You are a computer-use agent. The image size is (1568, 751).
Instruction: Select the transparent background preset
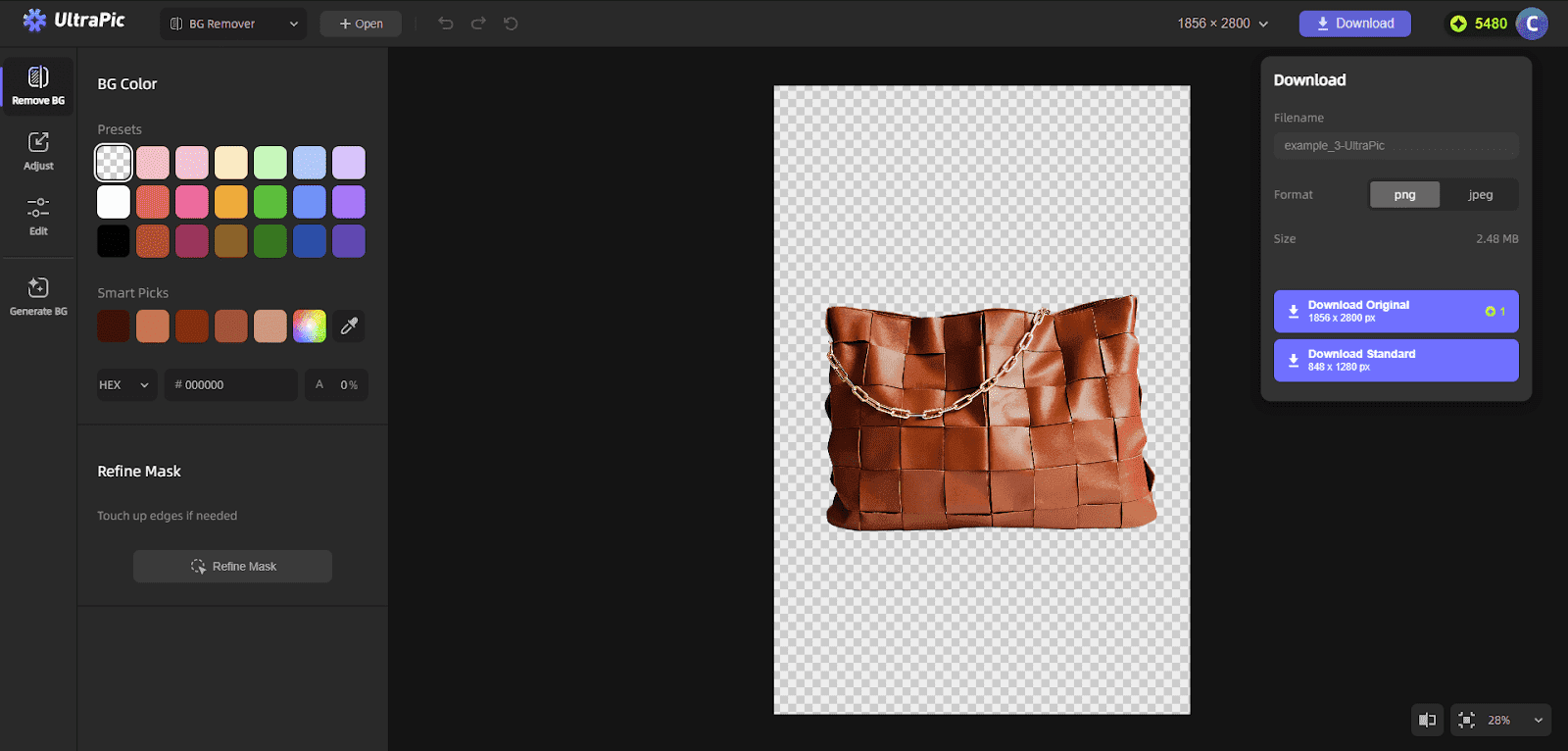114,163
